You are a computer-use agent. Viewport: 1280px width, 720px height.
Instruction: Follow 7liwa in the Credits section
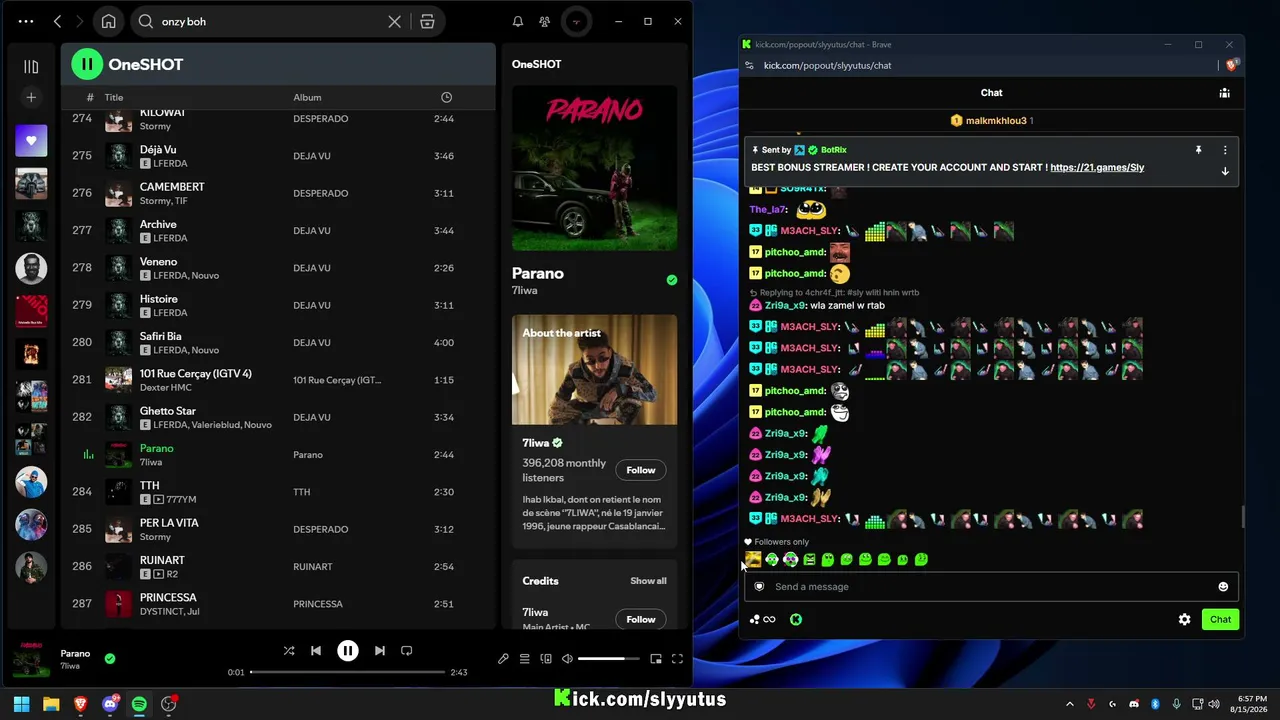(641, 619)
